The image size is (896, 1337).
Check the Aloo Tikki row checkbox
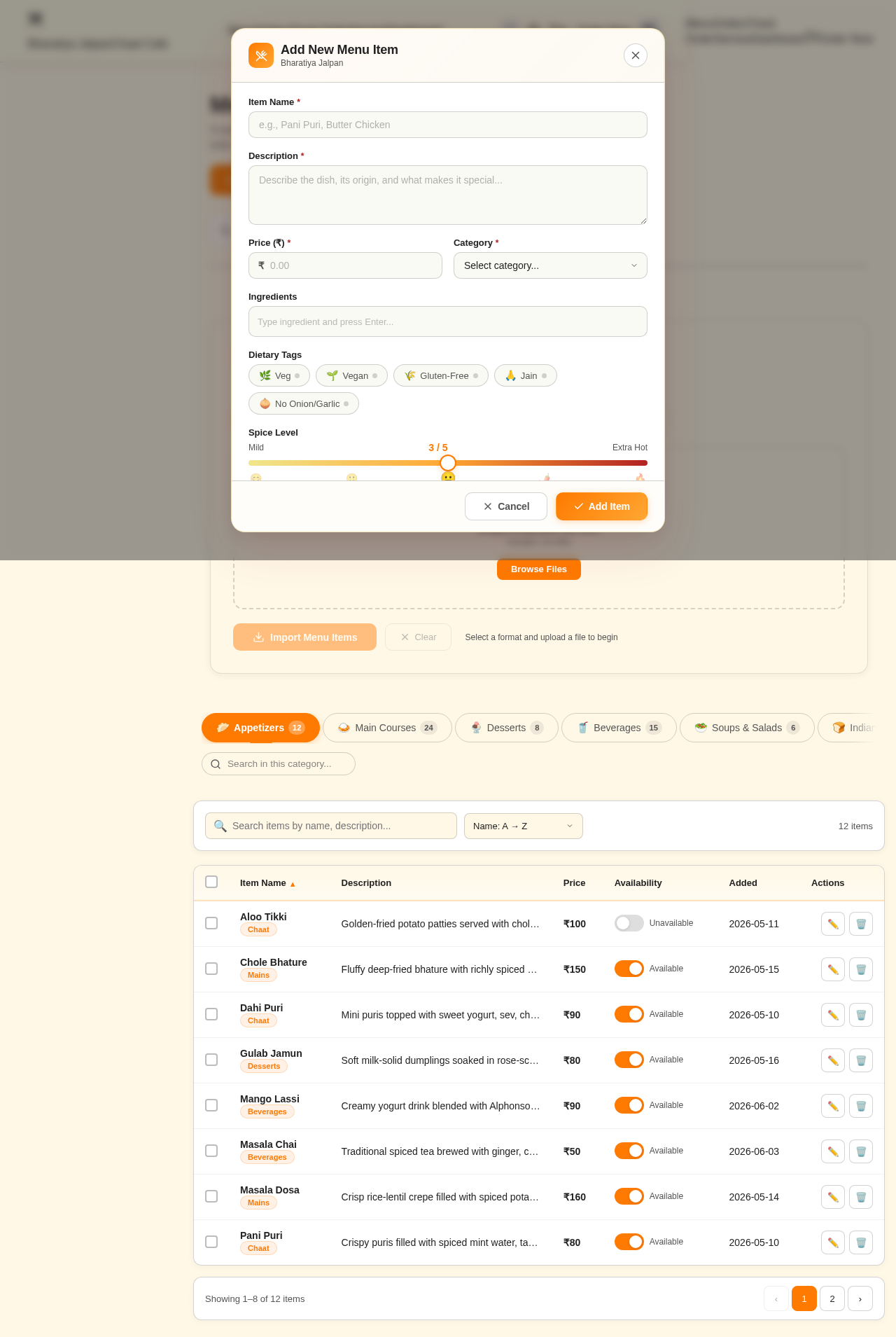pos(211,923)
